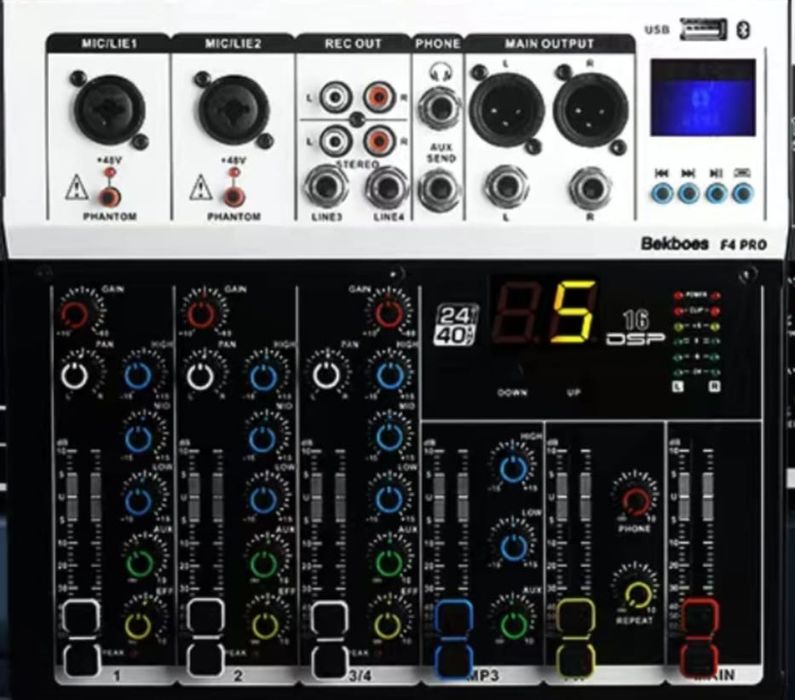Click the channel 1 blue LOW EQ knob
This screenshot has width=795, height=700.
(138, 499)
